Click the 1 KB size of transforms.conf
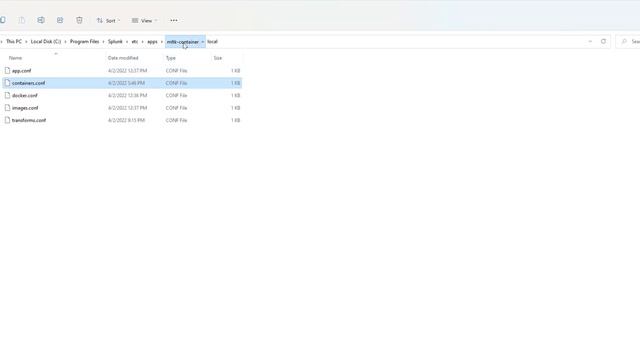640x360 pixels. pos(236,120)
